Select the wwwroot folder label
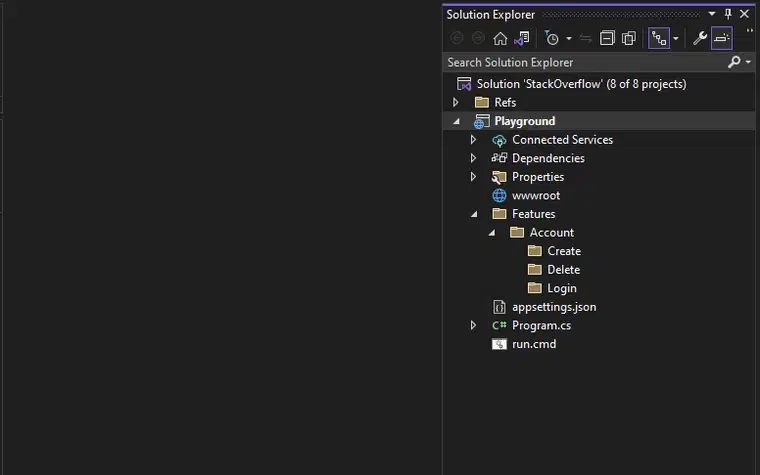 click(536, 195)
